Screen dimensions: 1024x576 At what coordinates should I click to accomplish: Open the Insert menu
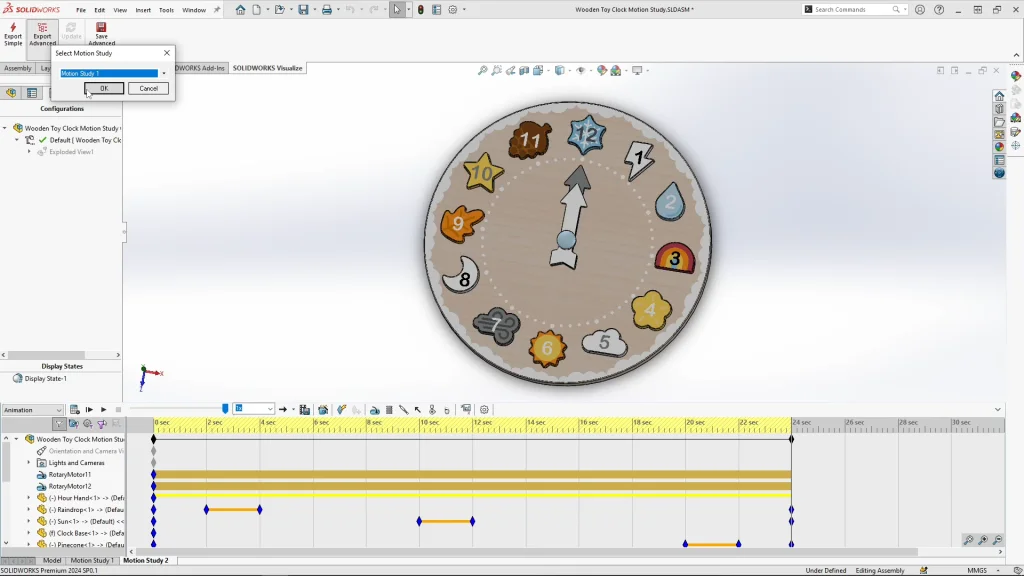click(143, 10)
